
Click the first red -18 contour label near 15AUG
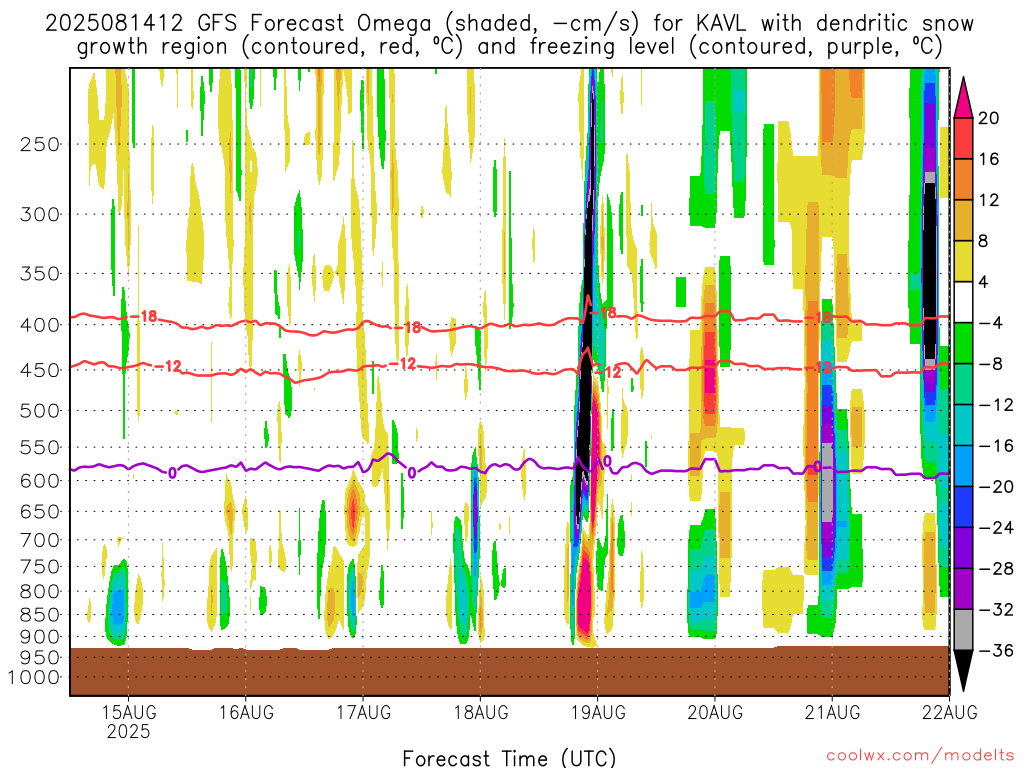[144, 316]
